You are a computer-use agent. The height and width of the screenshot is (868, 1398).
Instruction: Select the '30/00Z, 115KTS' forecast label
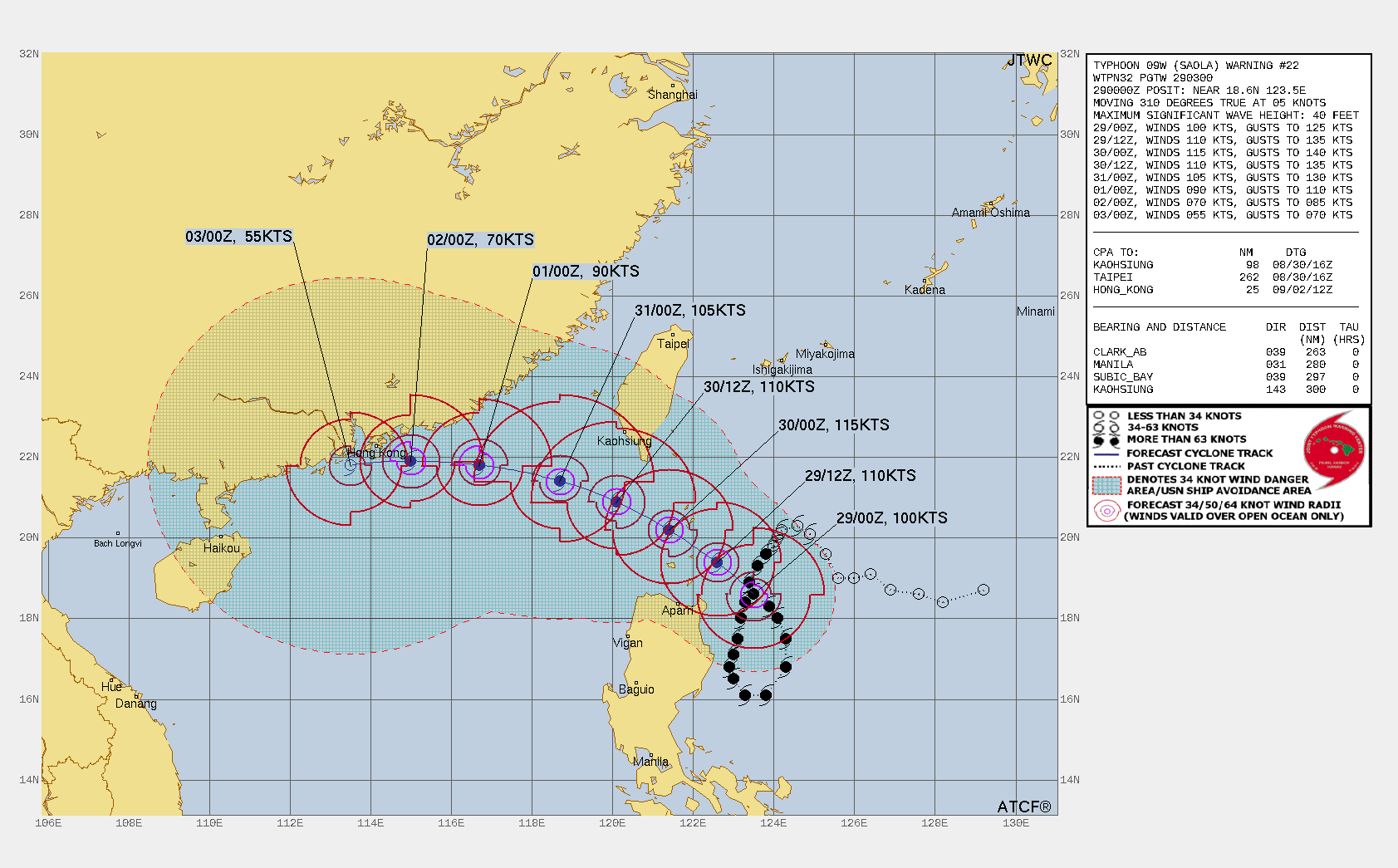point(834,425)
